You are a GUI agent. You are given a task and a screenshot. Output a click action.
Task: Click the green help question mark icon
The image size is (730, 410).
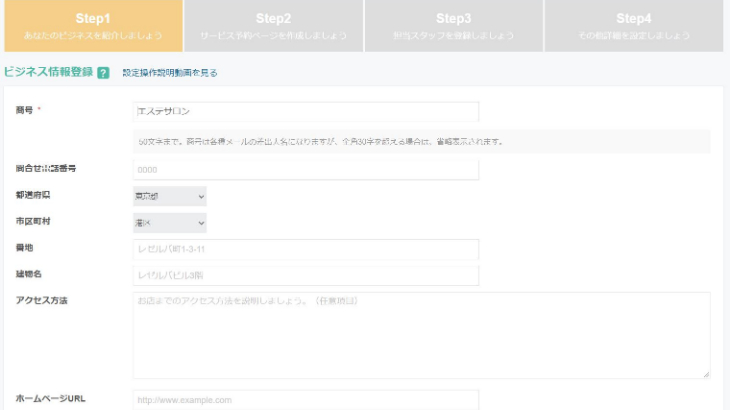[104, 73]
